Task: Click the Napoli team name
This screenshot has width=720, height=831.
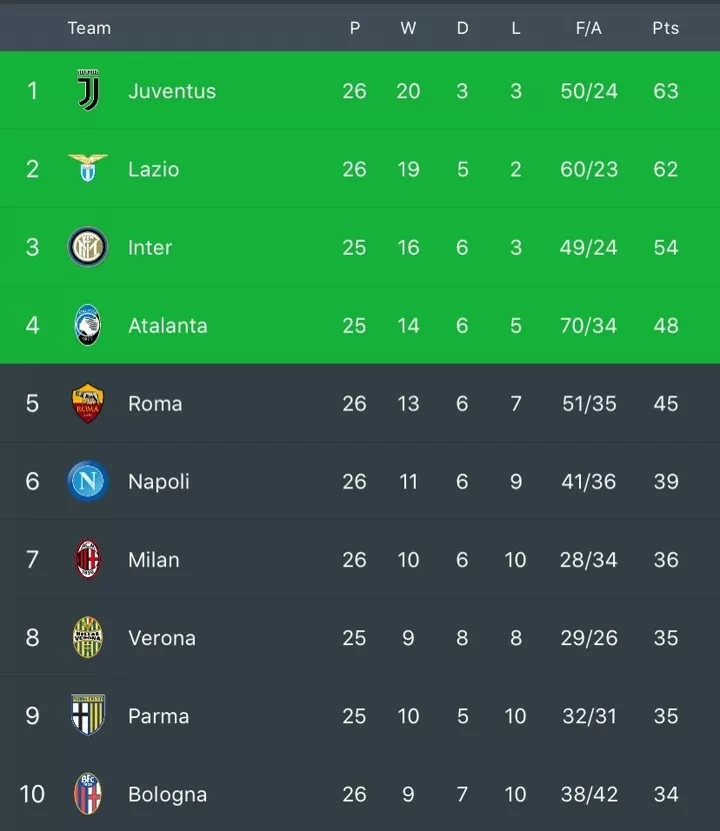Action: pyautogui.click(x=159, y=482)
